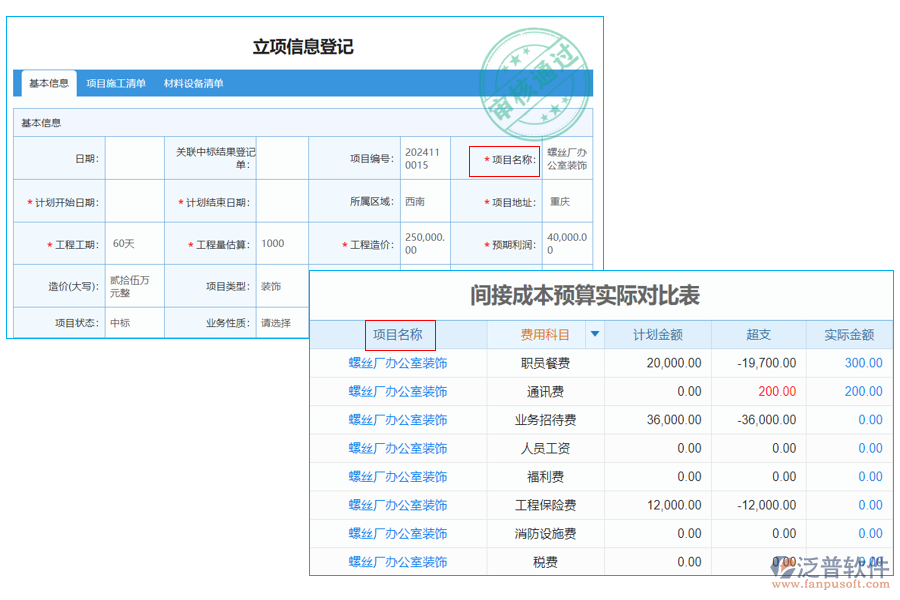Click the 预期利润 value 40,000.00
The width and height of the screenshot is (900, 600).
coord(568,243)
